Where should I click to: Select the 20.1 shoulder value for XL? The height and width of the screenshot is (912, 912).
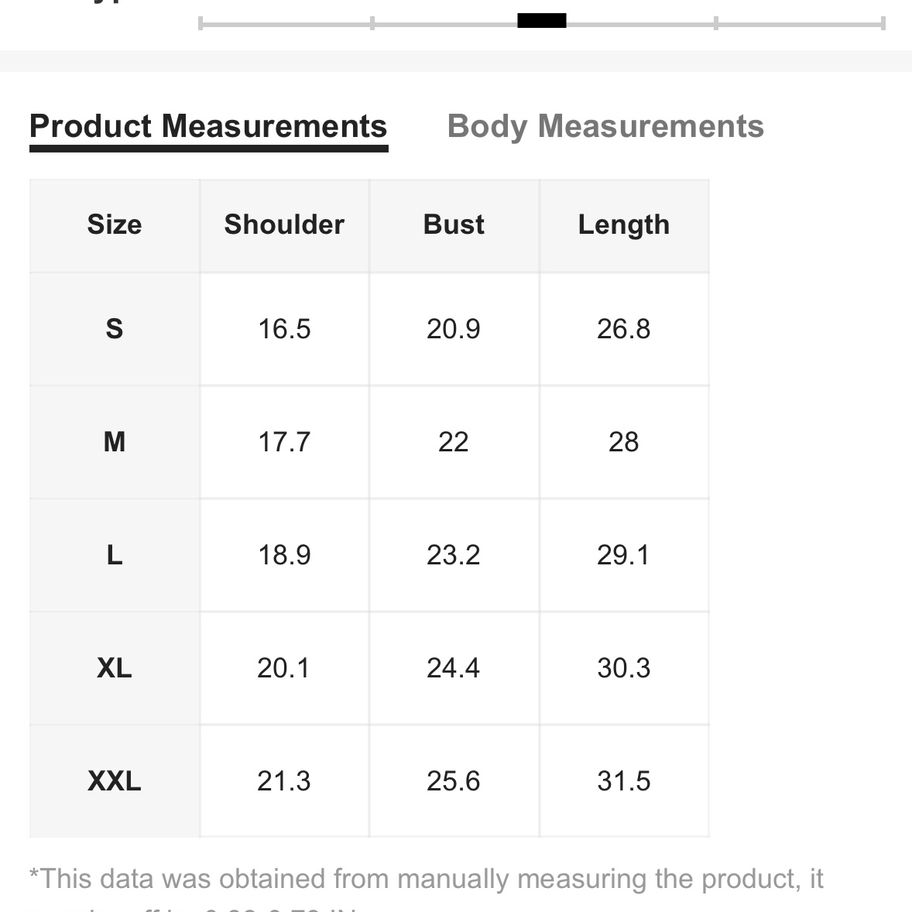pos(284,668)
